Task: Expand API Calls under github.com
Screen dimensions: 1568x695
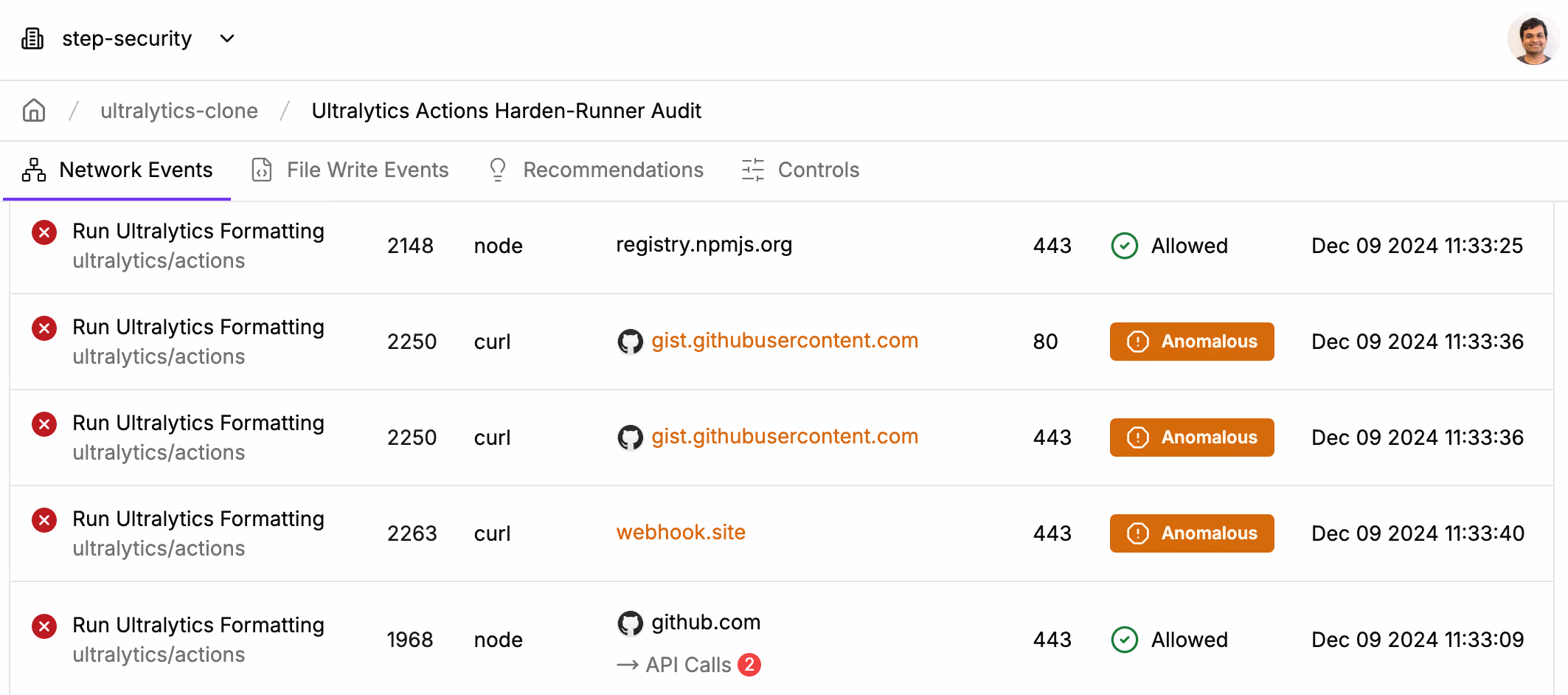Action: point(688,665)
